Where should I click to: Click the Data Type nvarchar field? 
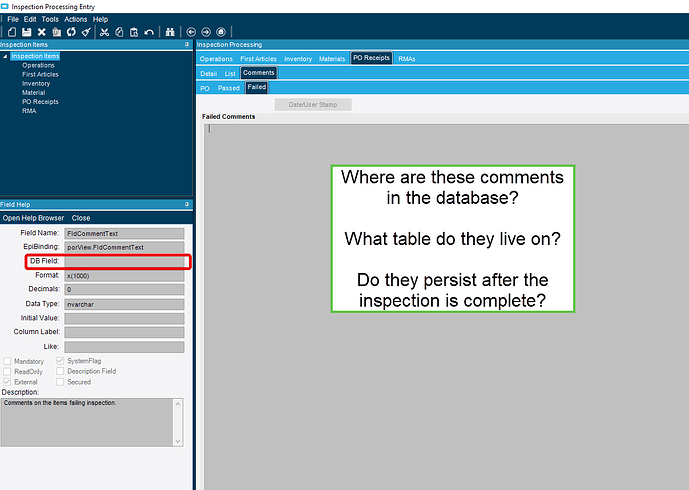pos(124,304)
